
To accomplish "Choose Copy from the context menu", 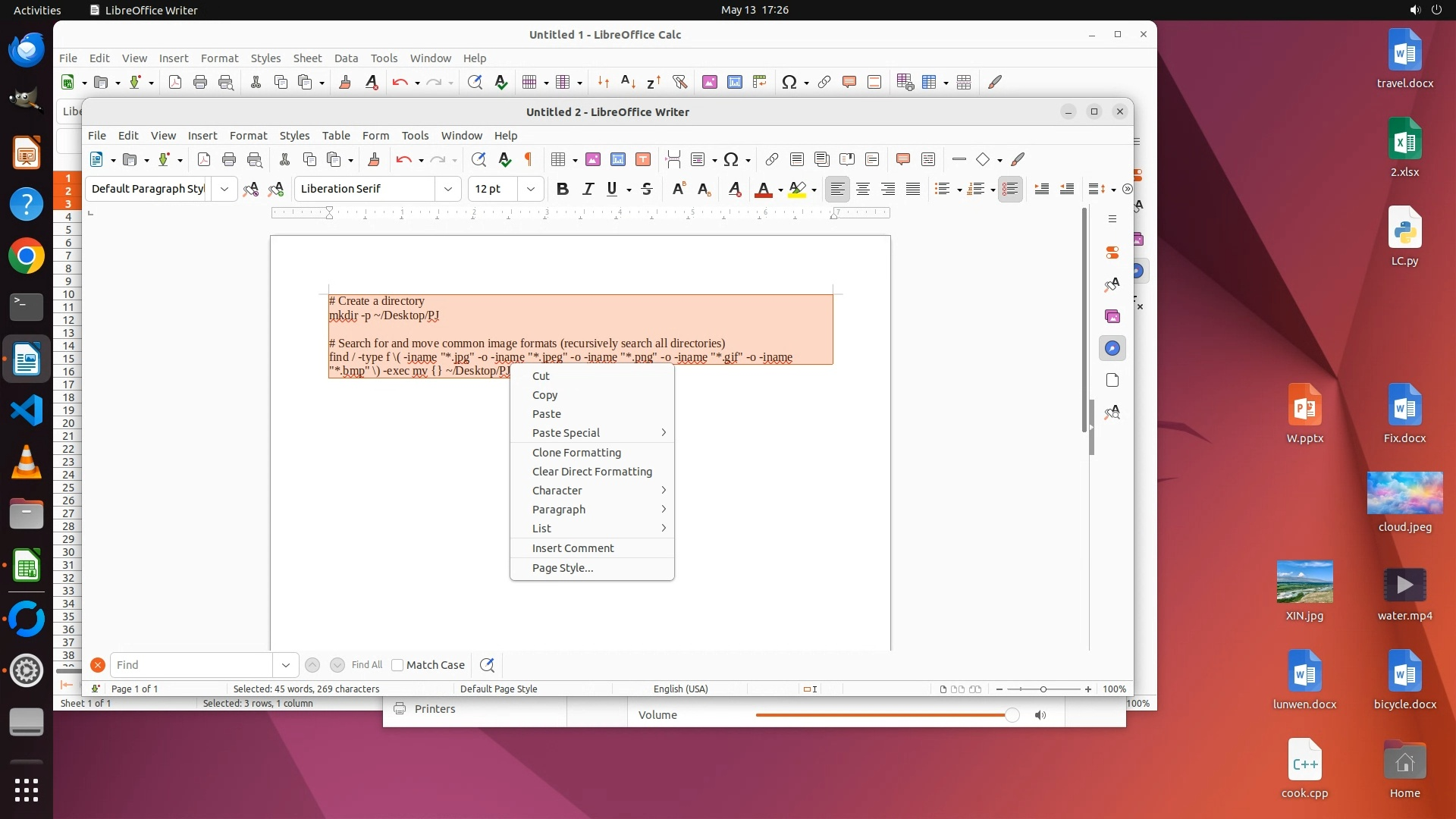I will pyautogui.click(x=544, y=395).
